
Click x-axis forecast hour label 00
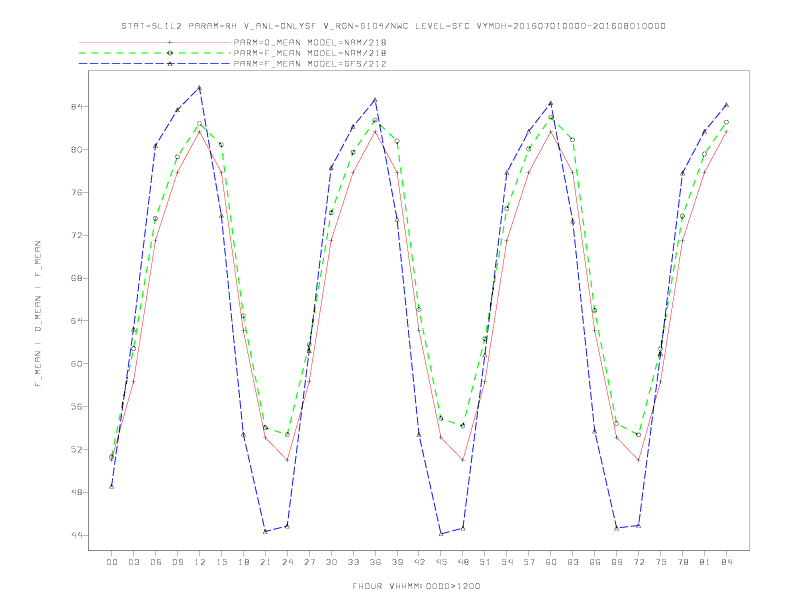pos(112,562)
